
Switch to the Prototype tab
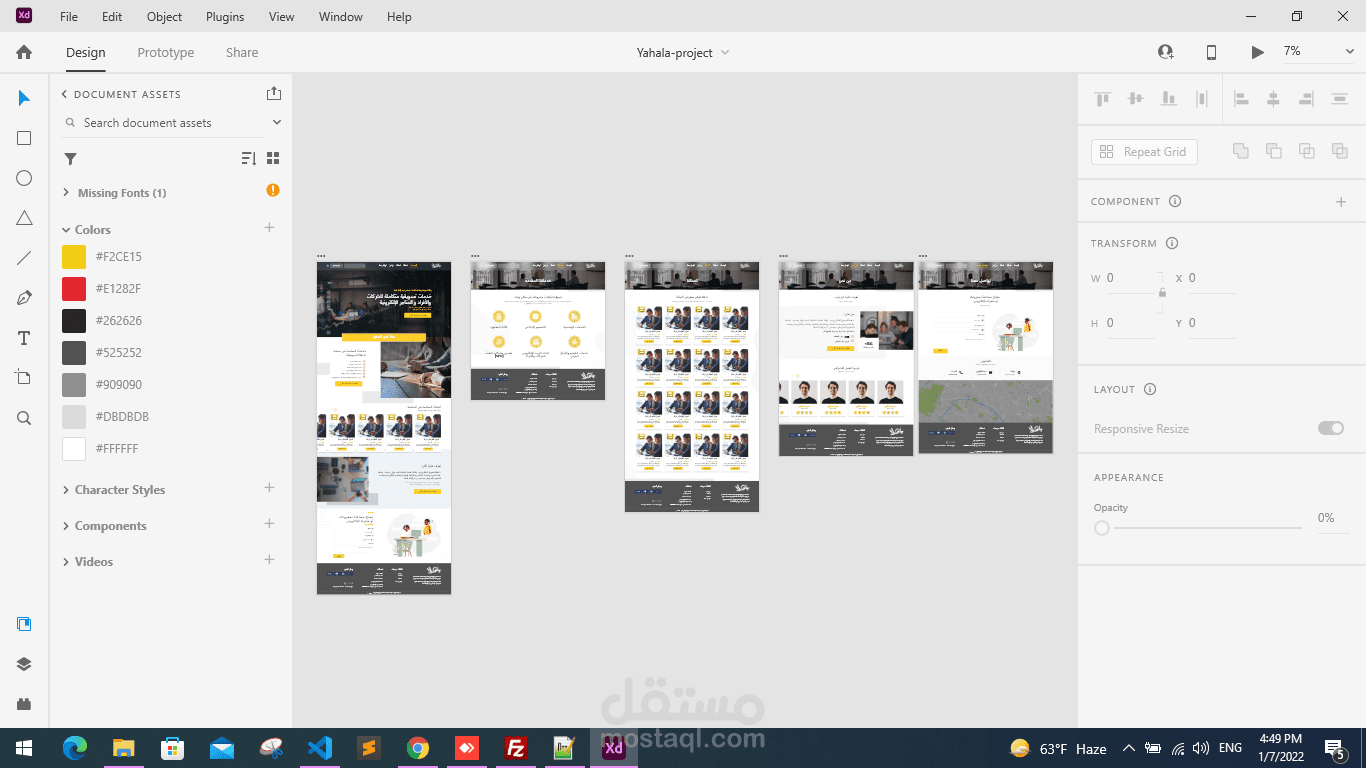click(166, 52)
